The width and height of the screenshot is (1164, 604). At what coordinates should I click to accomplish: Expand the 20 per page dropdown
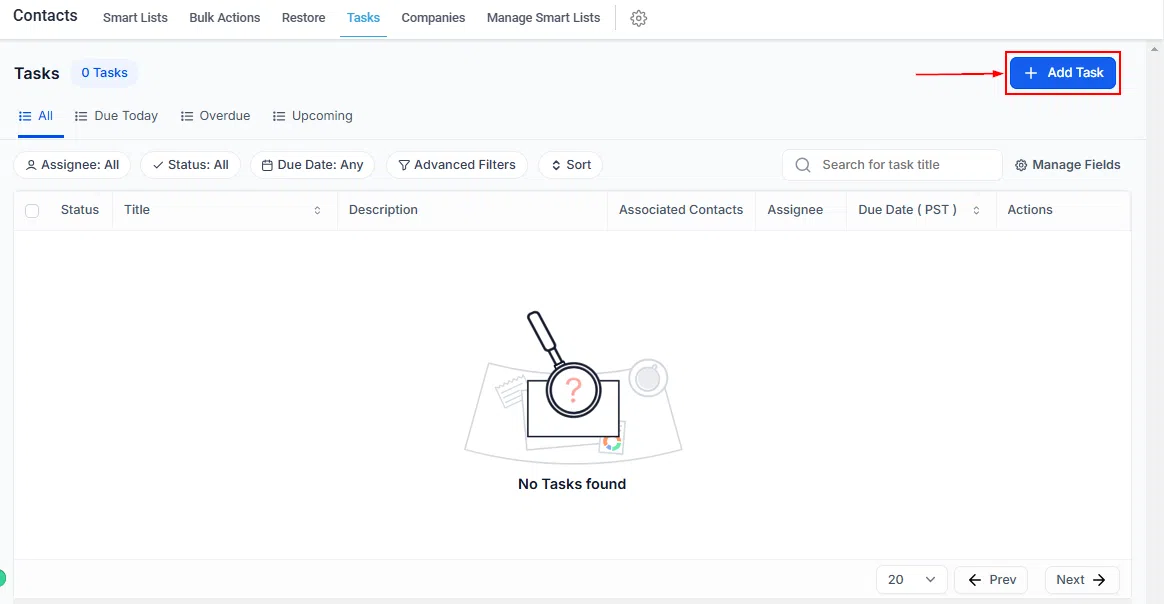click(x=912, y=580)
